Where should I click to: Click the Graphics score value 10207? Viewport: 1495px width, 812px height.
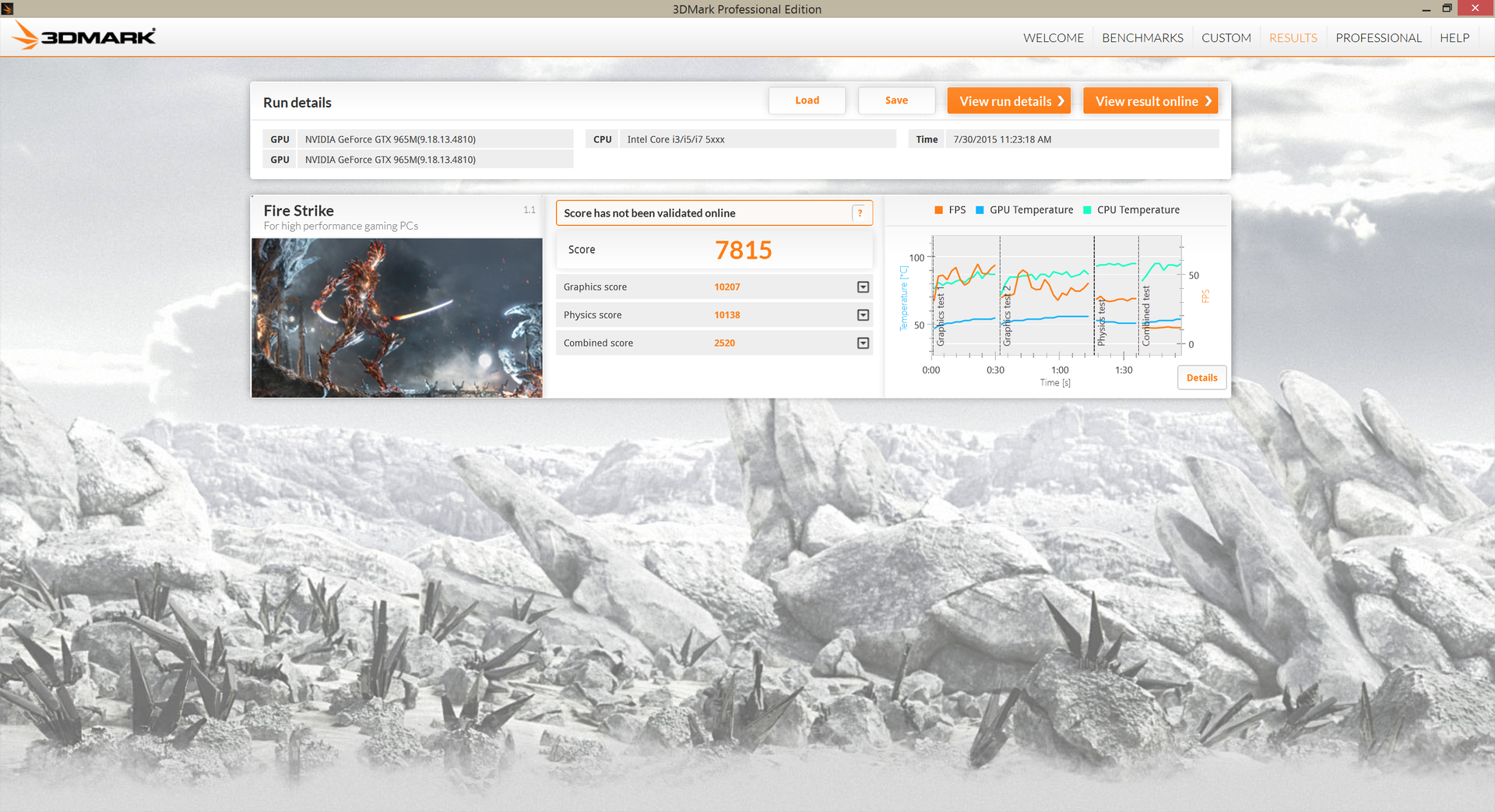click(x=727, y=287)
